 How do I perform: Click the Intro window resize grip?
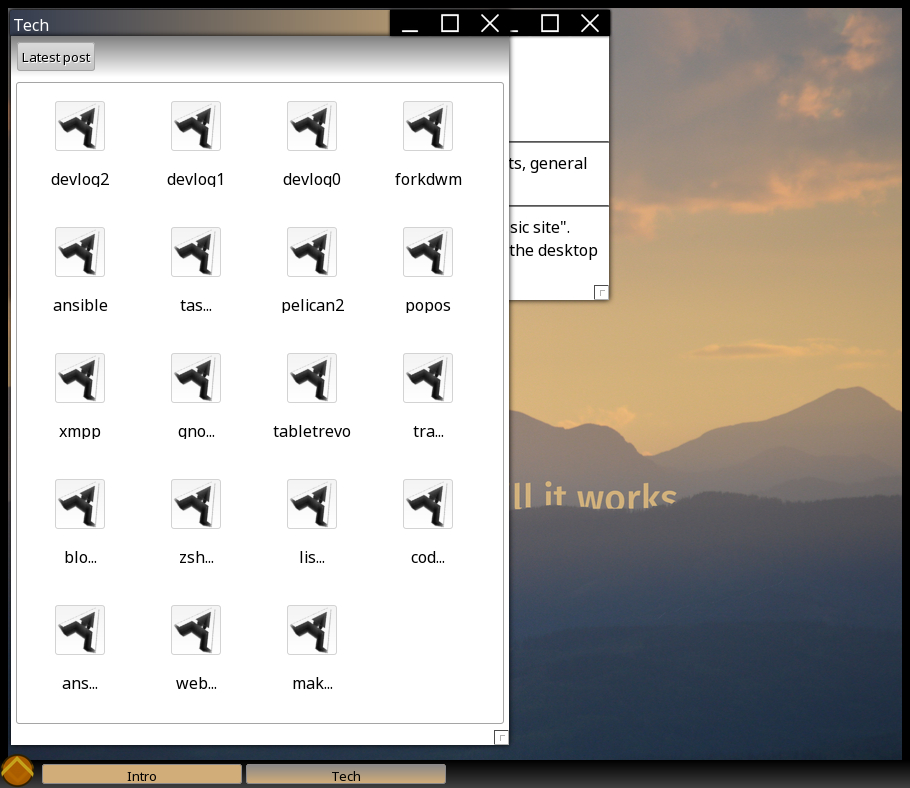601,292
